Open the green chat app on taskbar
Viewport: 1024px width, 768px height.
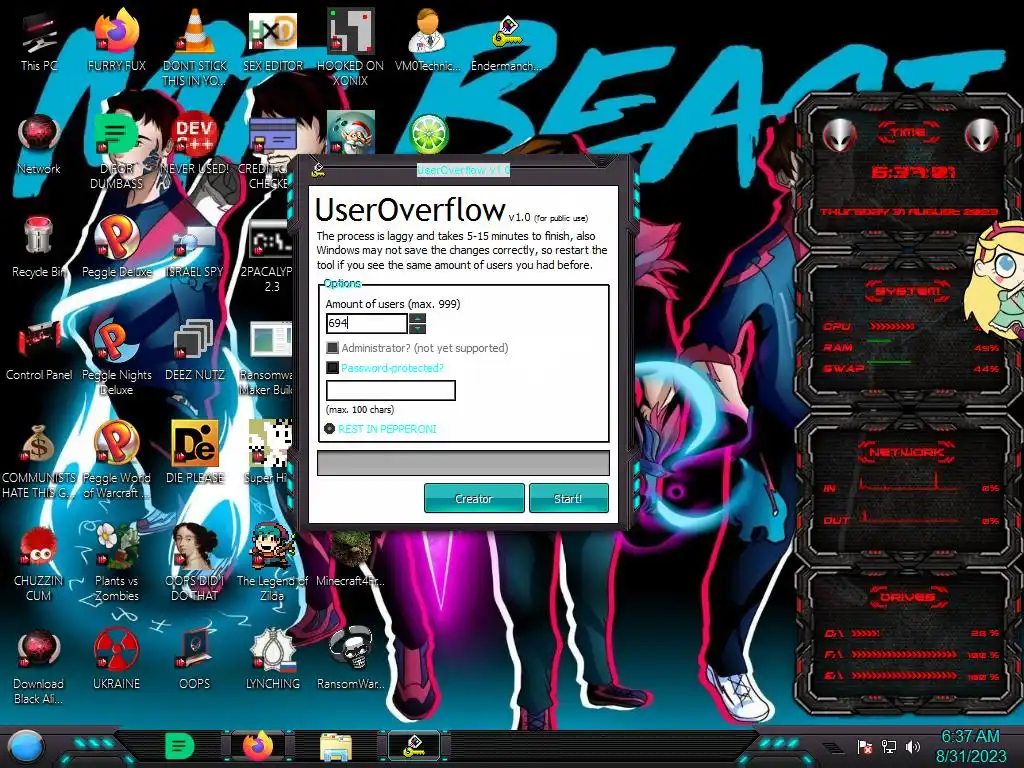pos(179,746)
